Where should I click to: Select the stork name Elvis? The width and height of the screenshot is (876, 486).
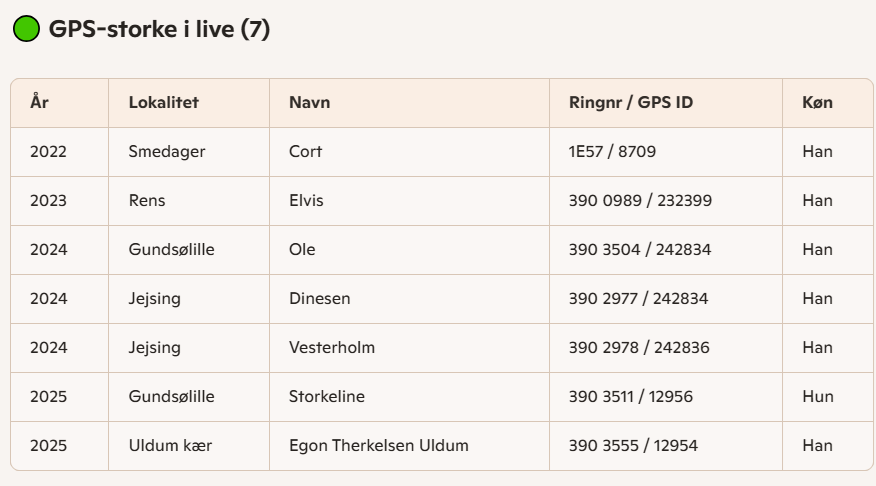306,200
